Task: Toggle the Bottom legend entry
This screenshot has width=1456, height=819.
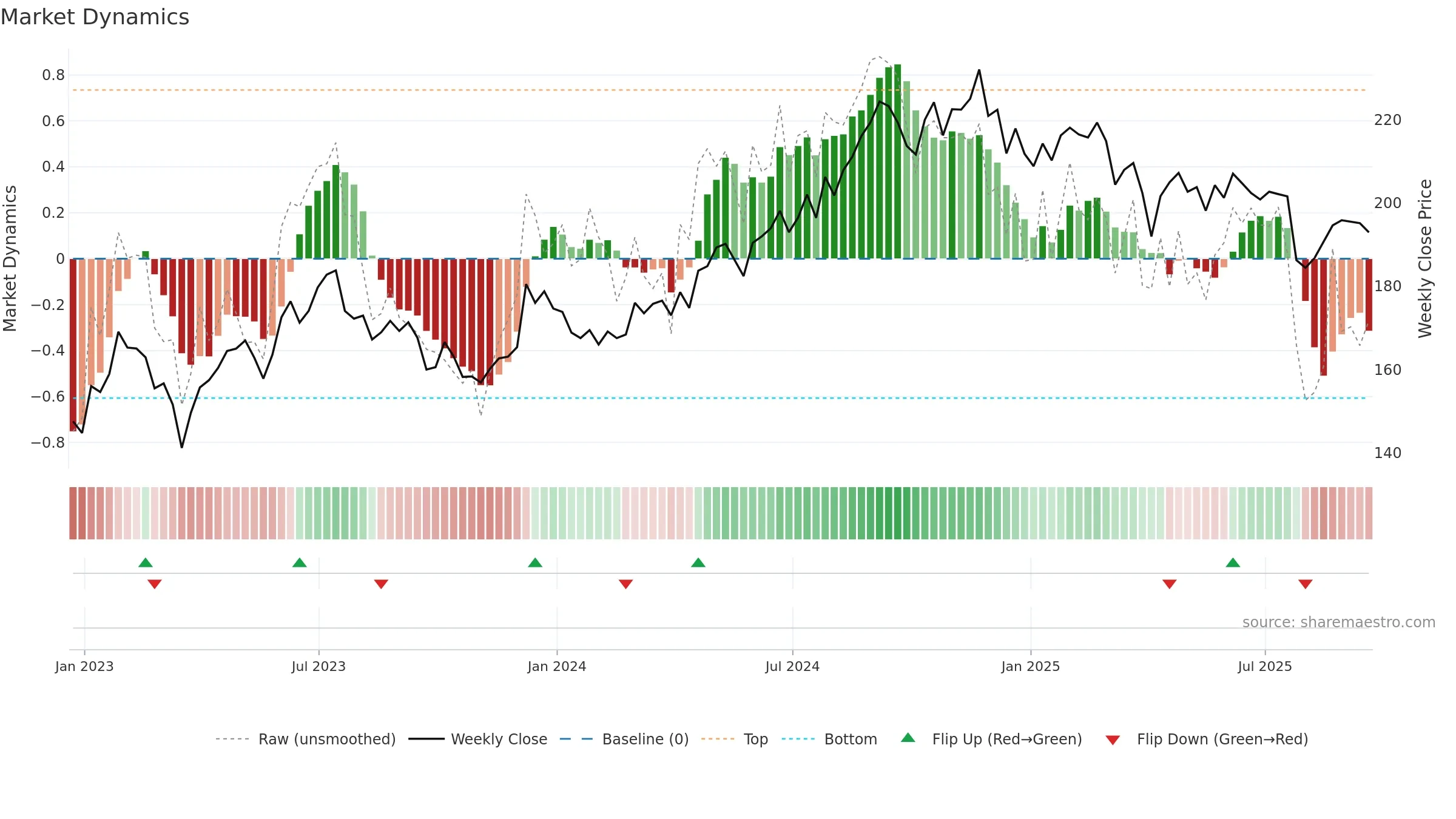Action: [829, 739]
